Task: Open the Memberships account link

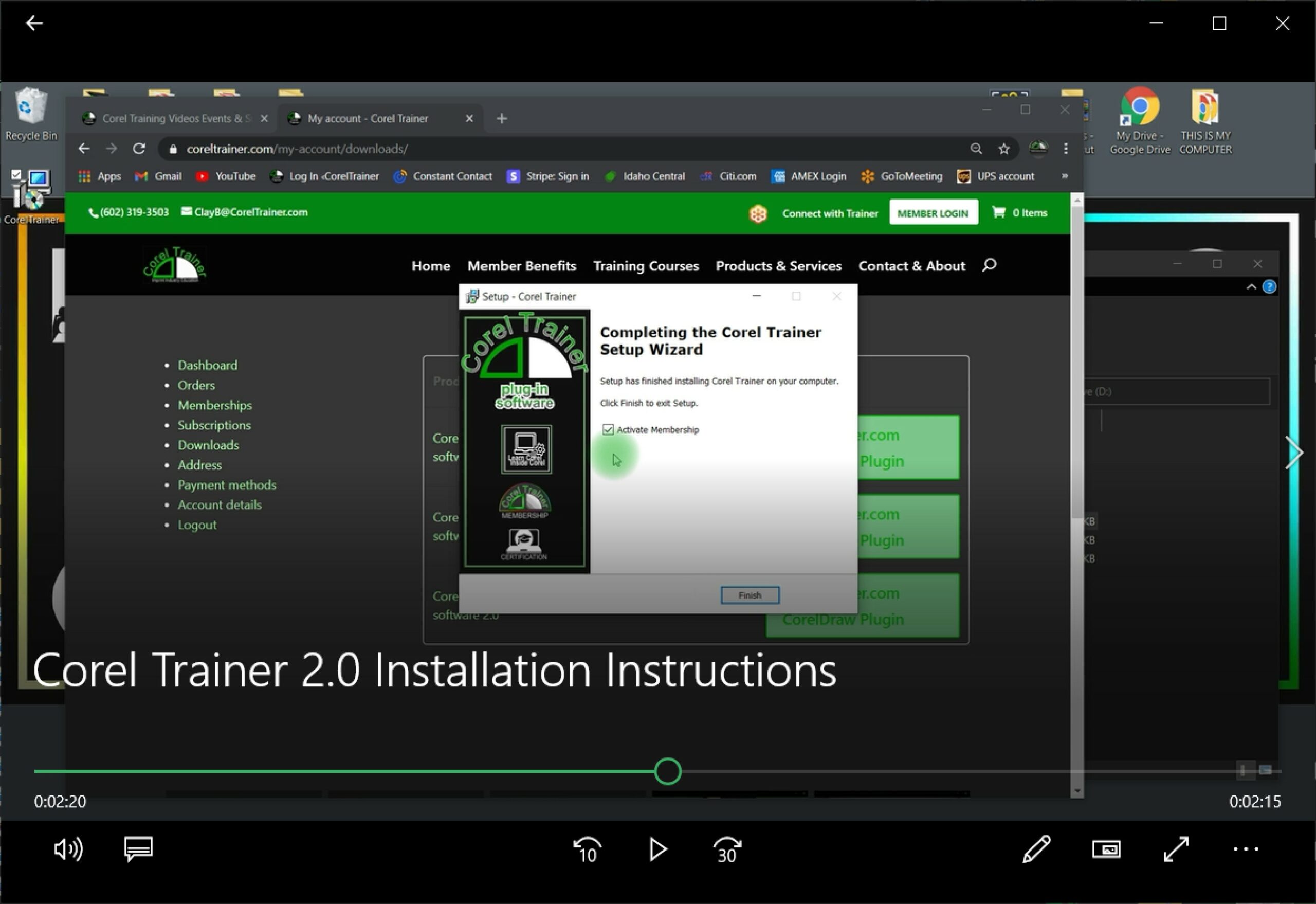Action: tap(214, 405)
